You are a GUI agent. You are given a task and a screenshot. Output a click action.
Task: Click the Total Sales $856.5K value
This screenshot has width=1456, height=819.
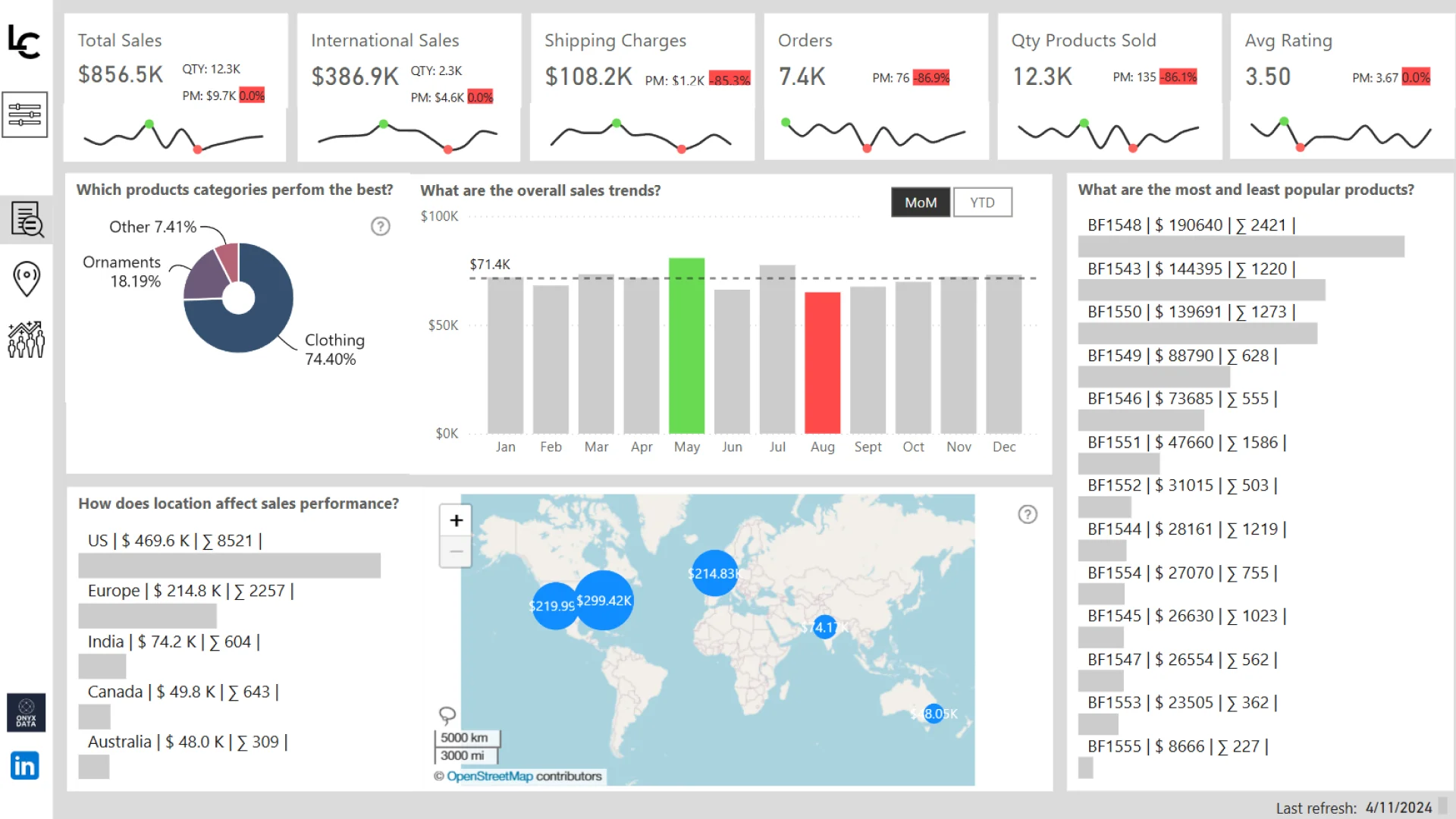pyautogui.click(x=121, y=74)
